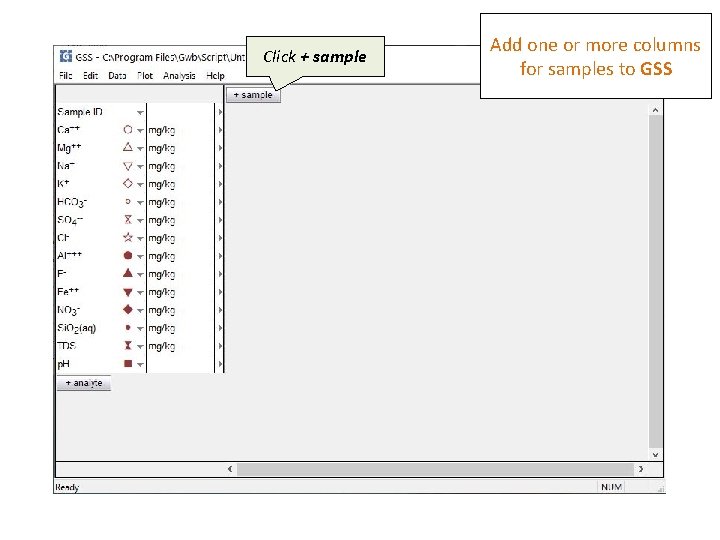Select the hourglass marker for SO4--

(x=128, y=219)
